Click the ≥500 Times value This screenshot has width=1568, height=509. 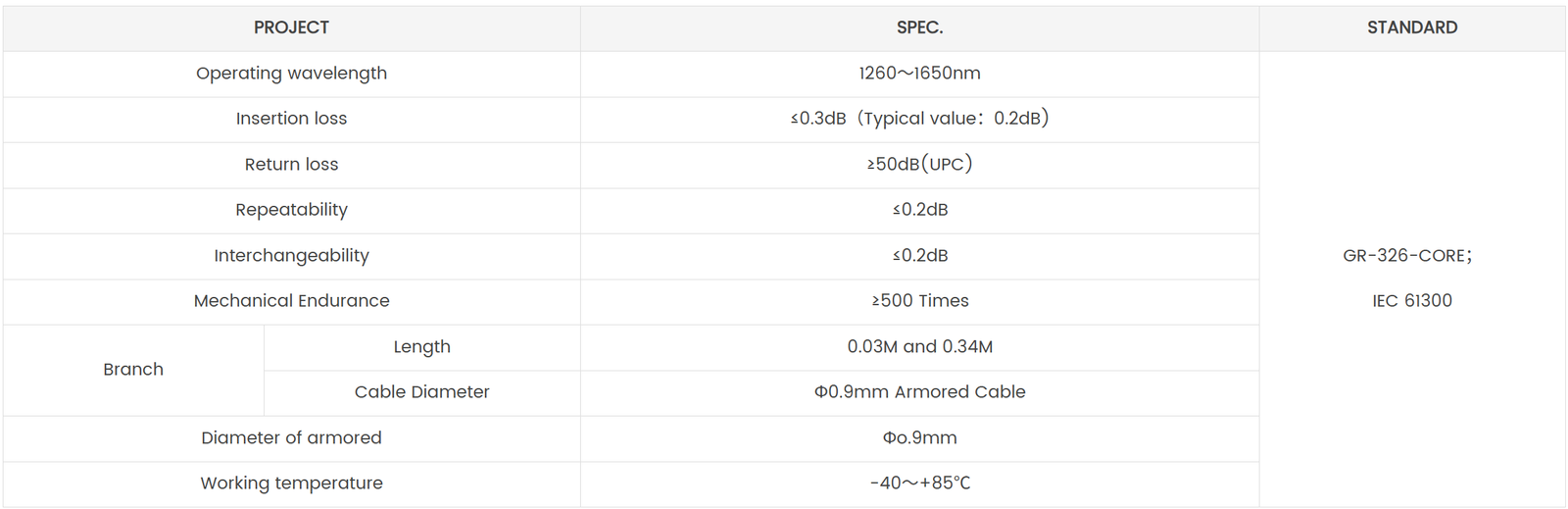919,301
